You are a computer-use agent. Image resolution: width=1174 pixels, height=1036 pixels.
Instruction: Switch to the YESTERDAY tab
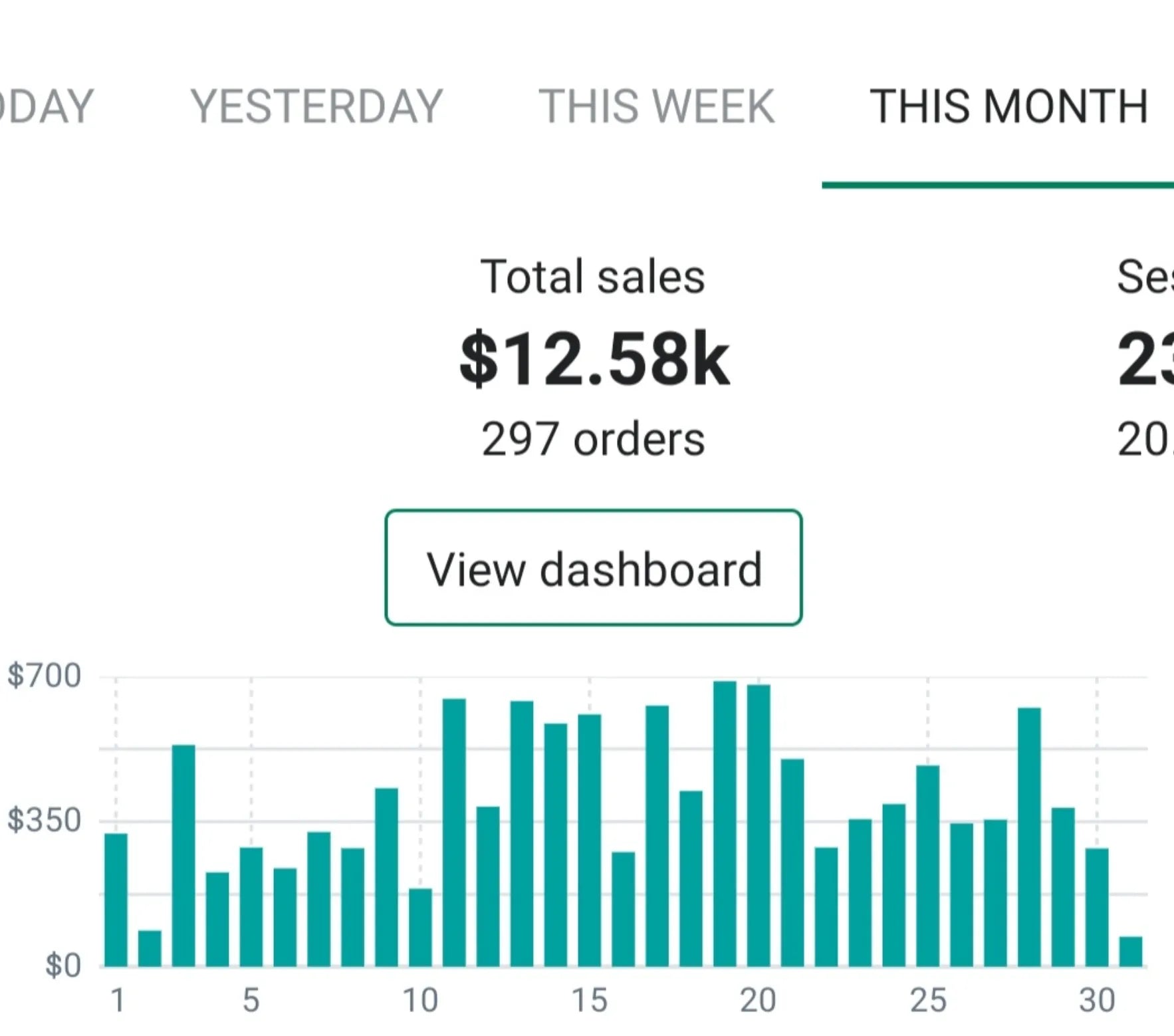coord(316,106)
